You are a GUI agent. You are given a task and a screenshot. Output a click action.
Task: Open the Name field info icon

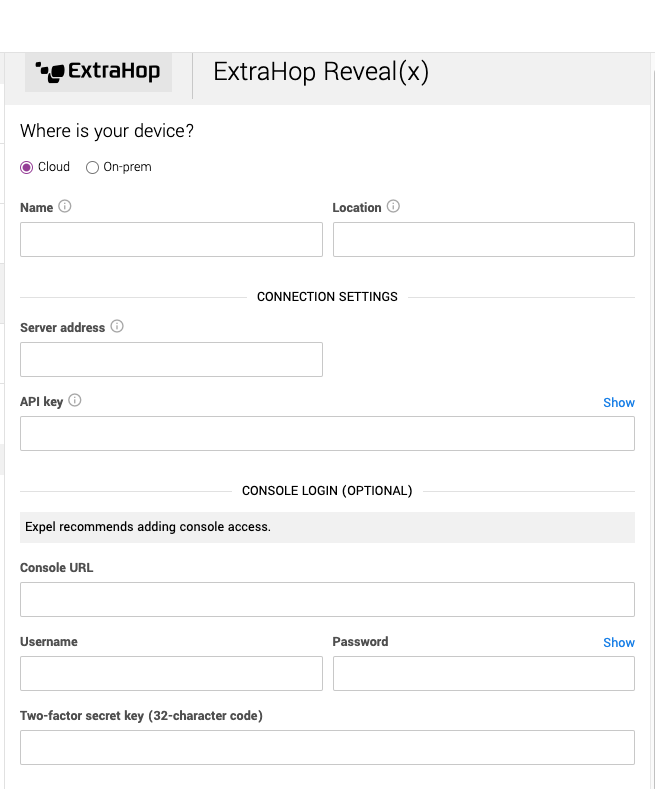65,206
